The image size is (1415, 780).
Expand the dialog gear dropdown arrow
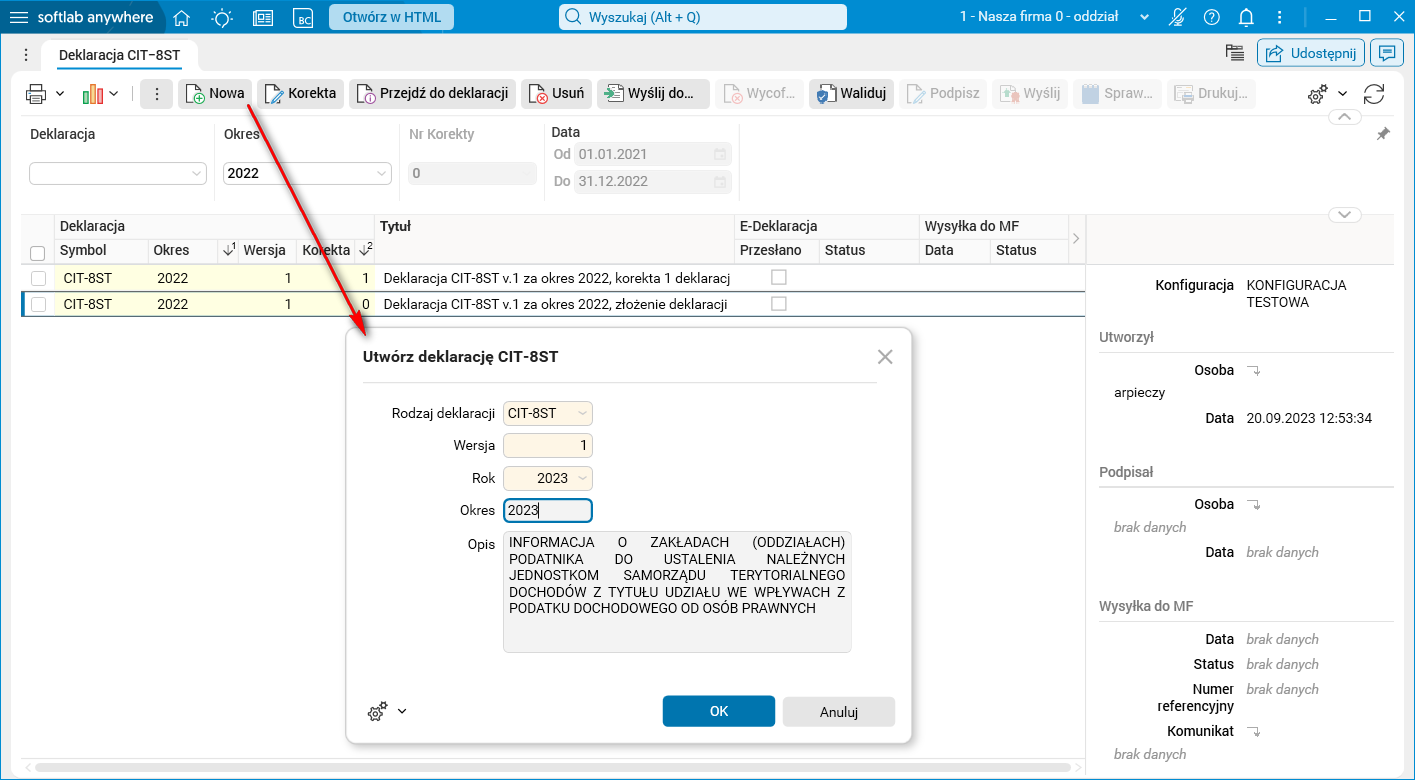[402, 712]
